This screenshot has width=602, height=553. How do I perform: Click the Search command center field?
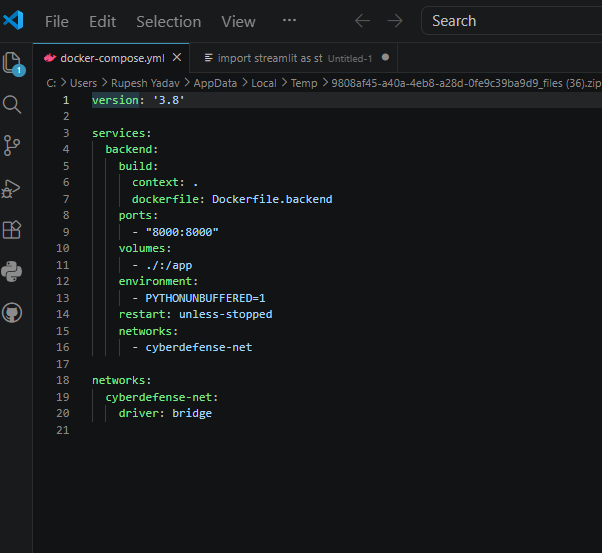511,21
